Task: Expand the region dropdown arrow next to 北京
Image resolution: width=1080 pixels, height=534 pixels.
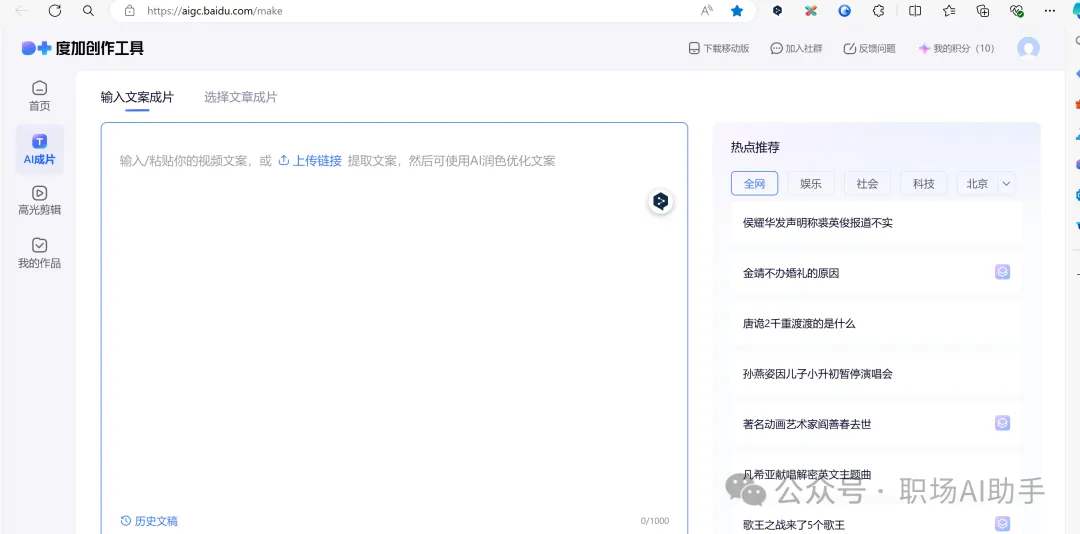Action: (x=1006, y=183)
